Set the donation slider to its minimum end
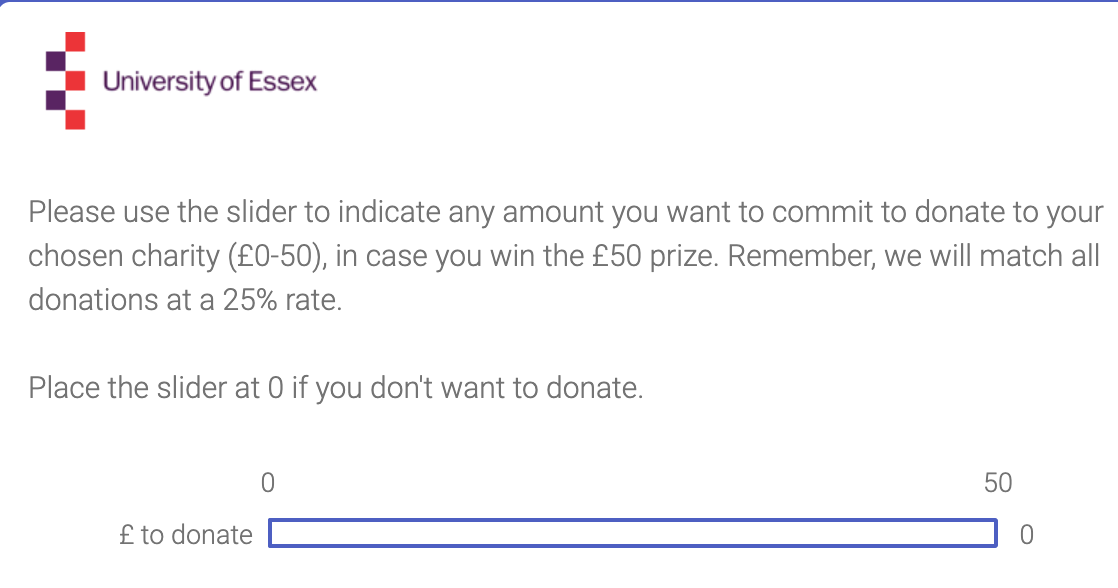The height and width of the screenshot is (588, 1118). click(x=271, y=533)
